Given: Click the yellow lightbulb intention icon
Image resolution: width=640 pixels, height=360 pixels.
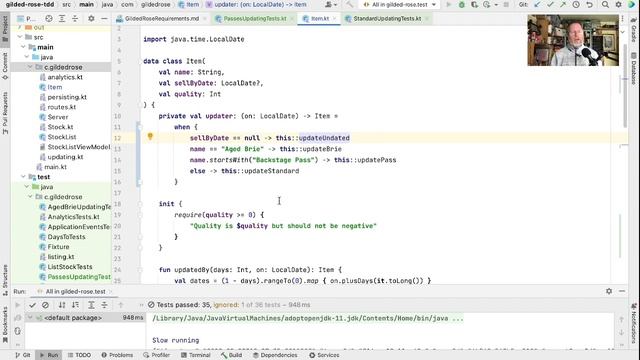Looking at the screenshot, I should (150, 137).
